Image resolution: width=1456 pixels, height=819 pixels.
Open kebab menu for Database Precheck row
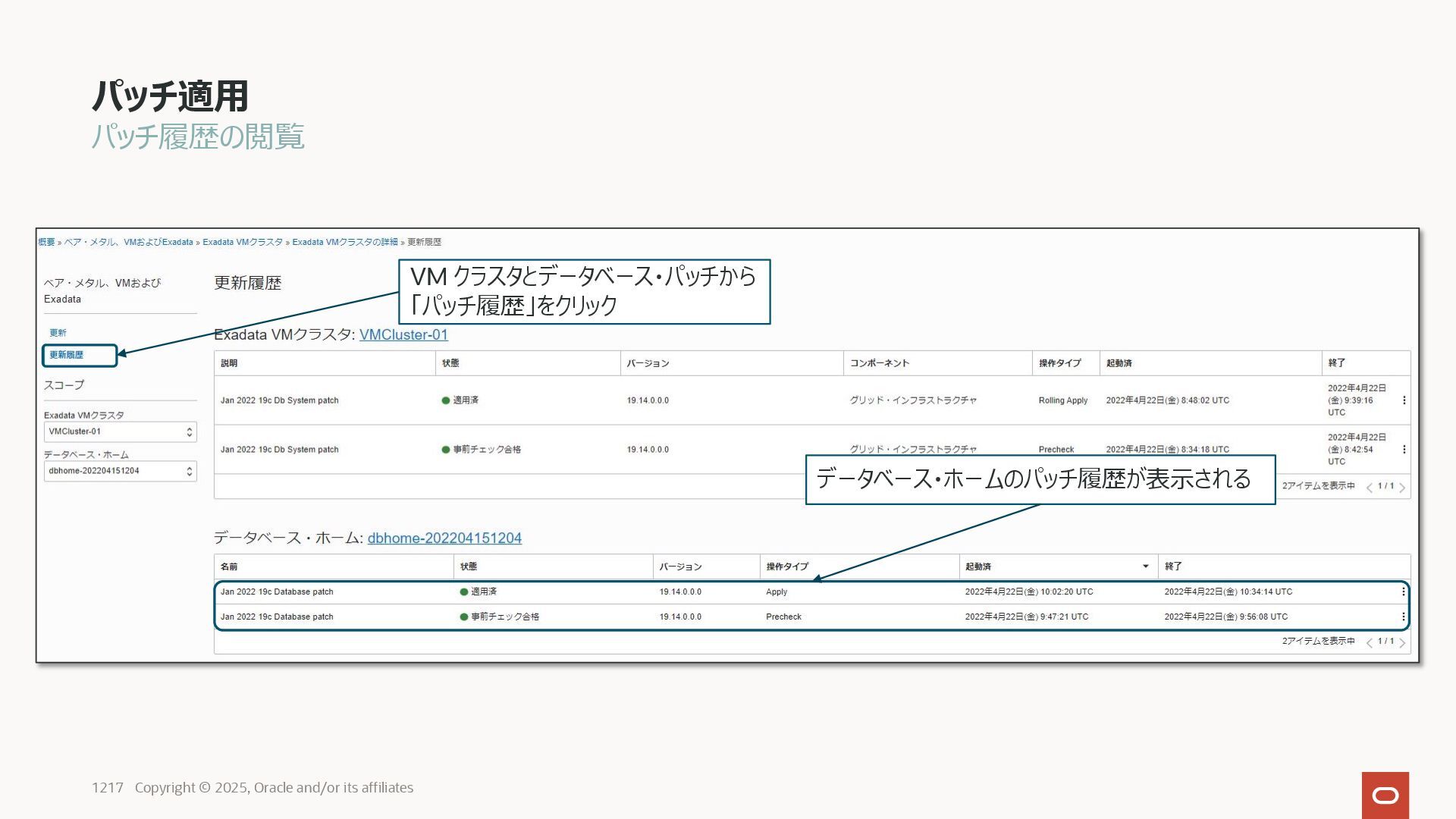click(1403, 617)
